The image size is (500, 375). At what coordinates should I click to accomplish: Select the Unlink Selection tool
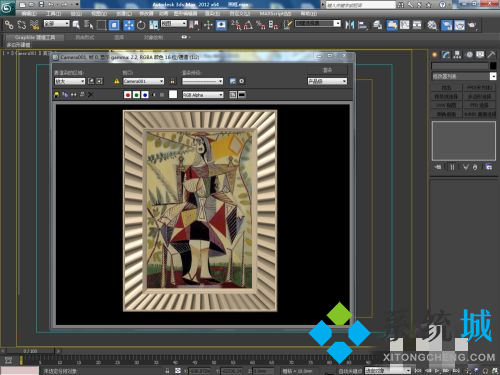[x=22, y=25]
